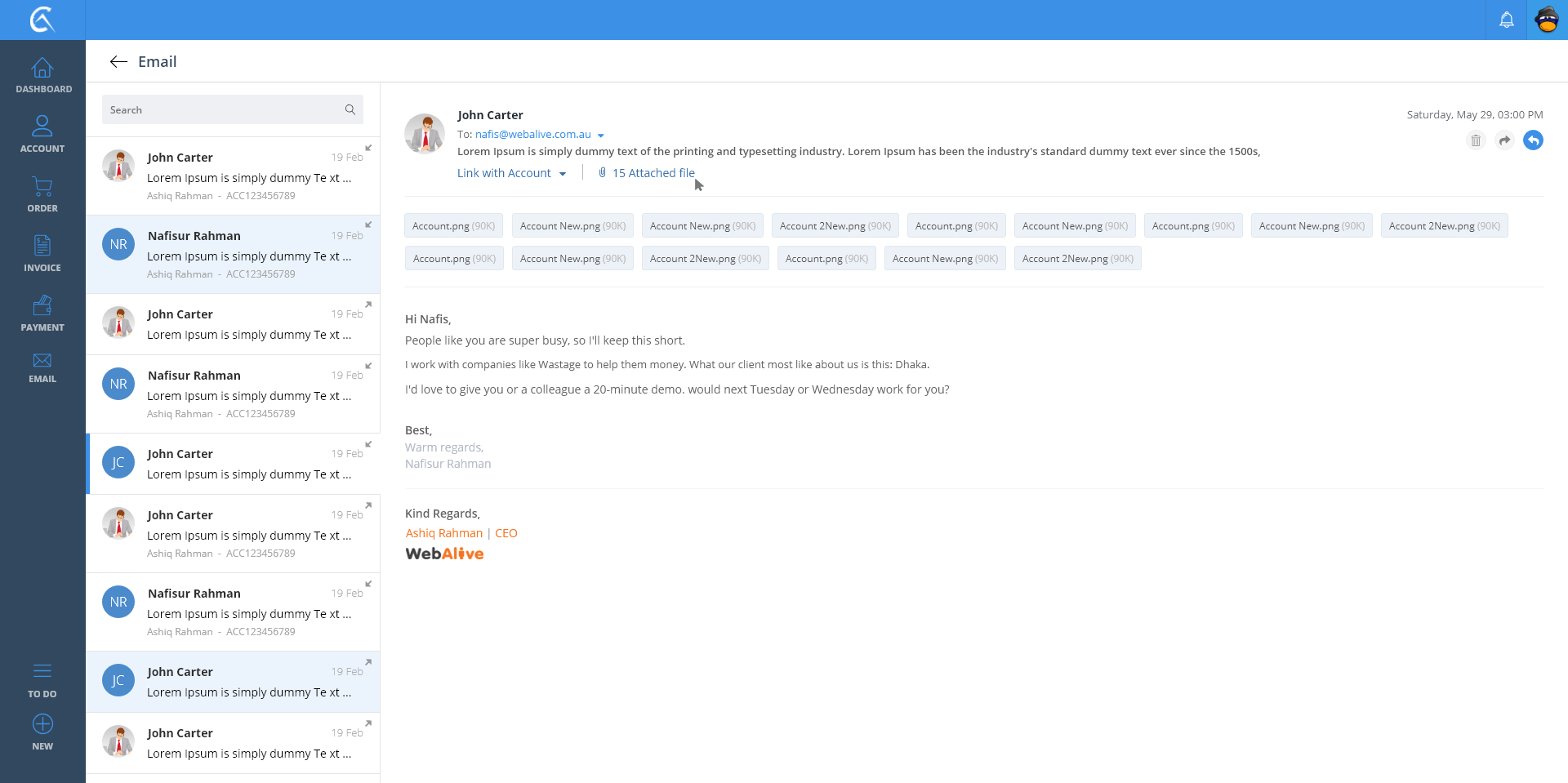Click the first Account 2New.png attachment chip
This screenshot has width=1568, height=783.
pos(835,226)
